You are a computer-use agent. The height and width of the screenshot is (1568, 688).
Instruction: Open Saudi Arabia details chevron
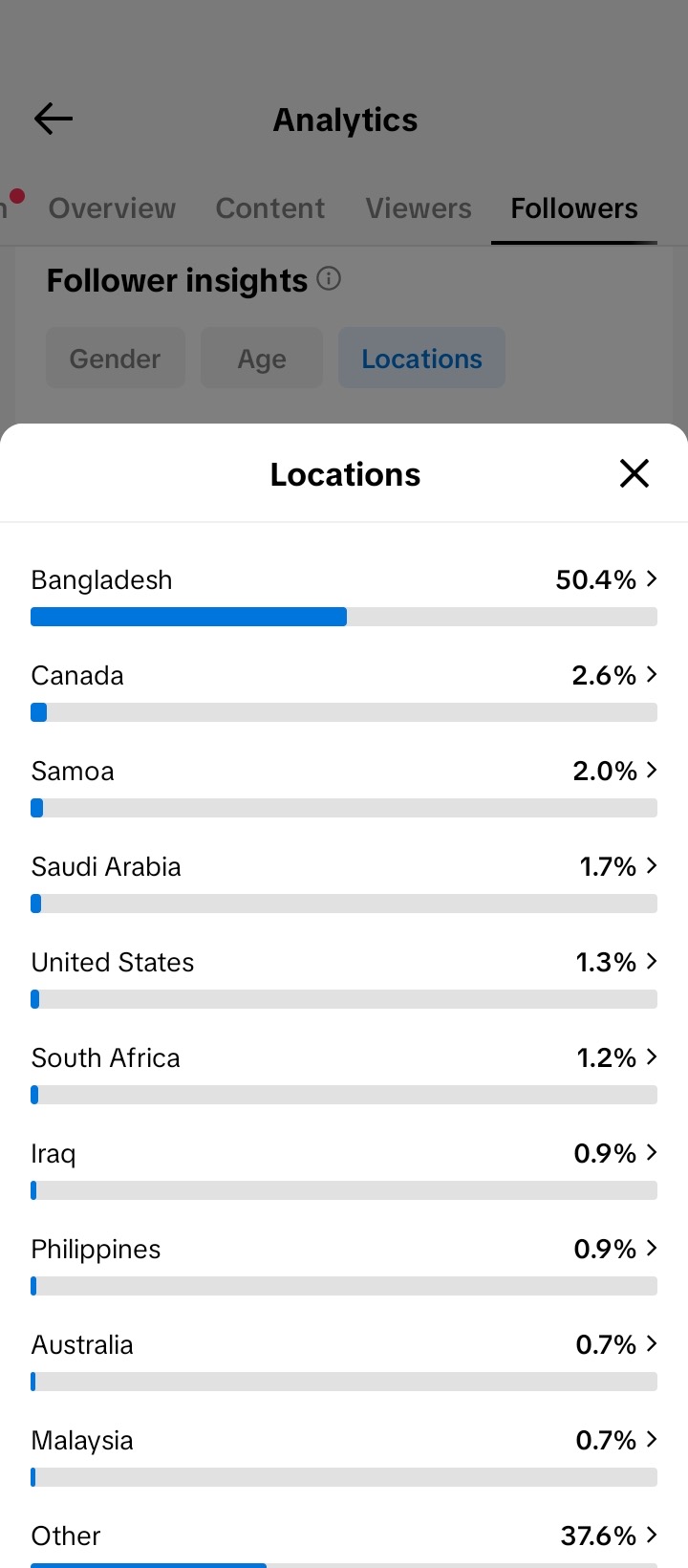(652, 865)
